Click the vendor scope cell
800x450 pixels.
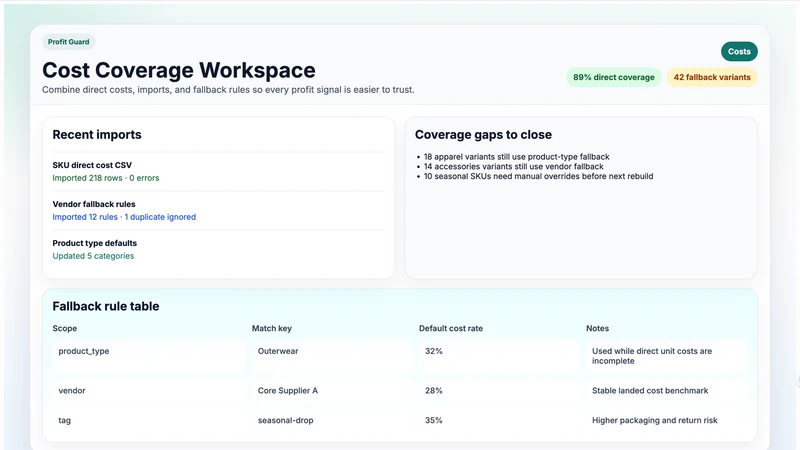tap(148, 390)
